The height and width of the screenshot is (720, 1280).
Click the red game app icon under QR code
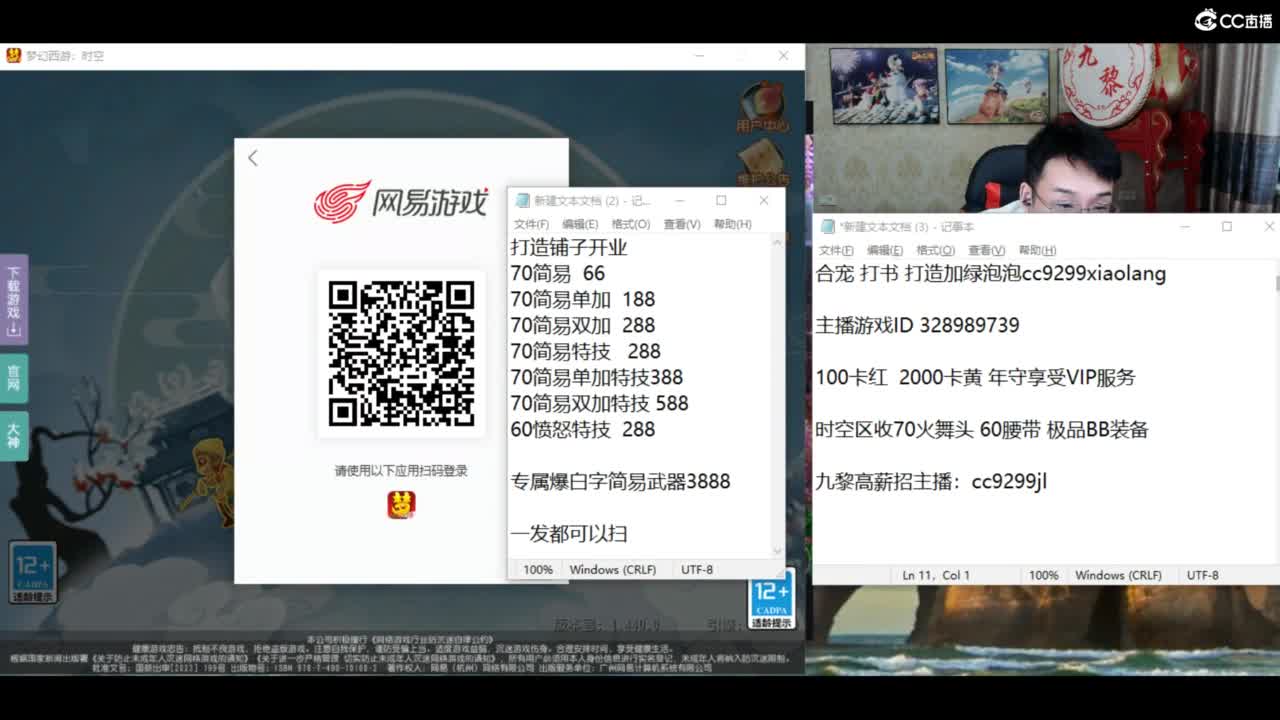pyautogui.click(x=401, y=505)
